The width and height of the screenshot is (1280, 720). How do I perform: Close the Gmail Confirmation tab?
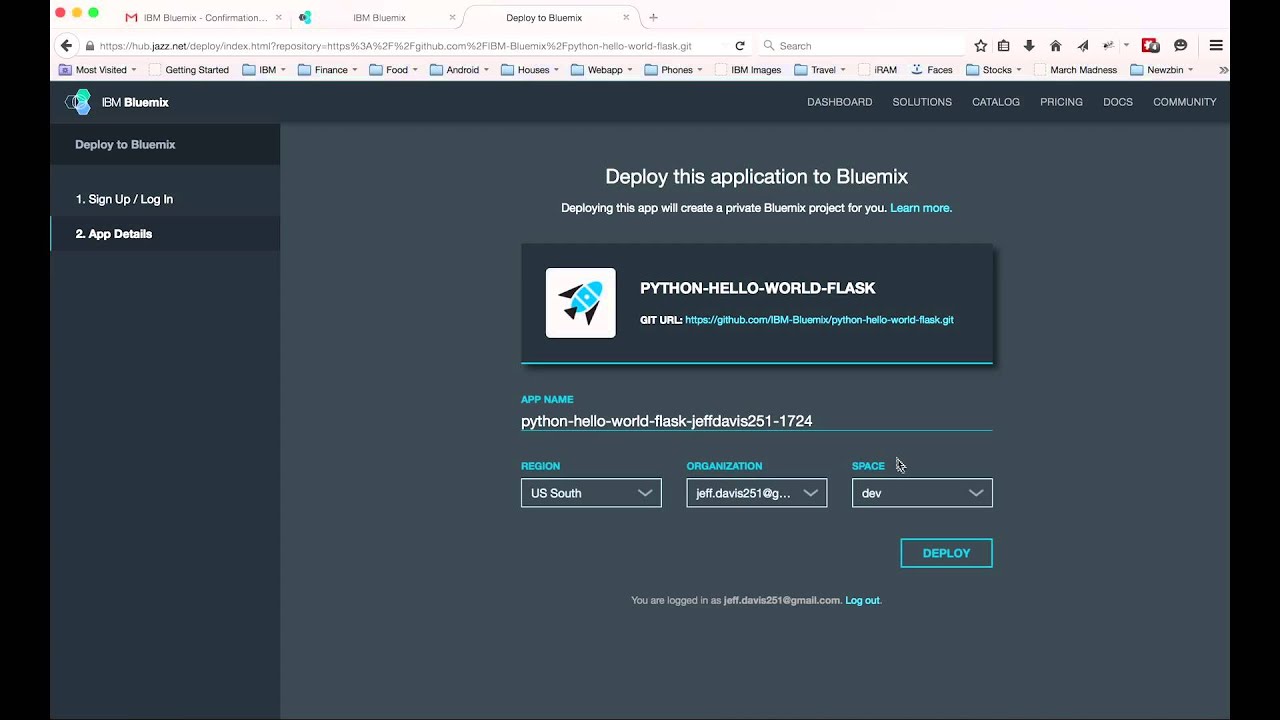pyautogui.click(x=279, y=17)
